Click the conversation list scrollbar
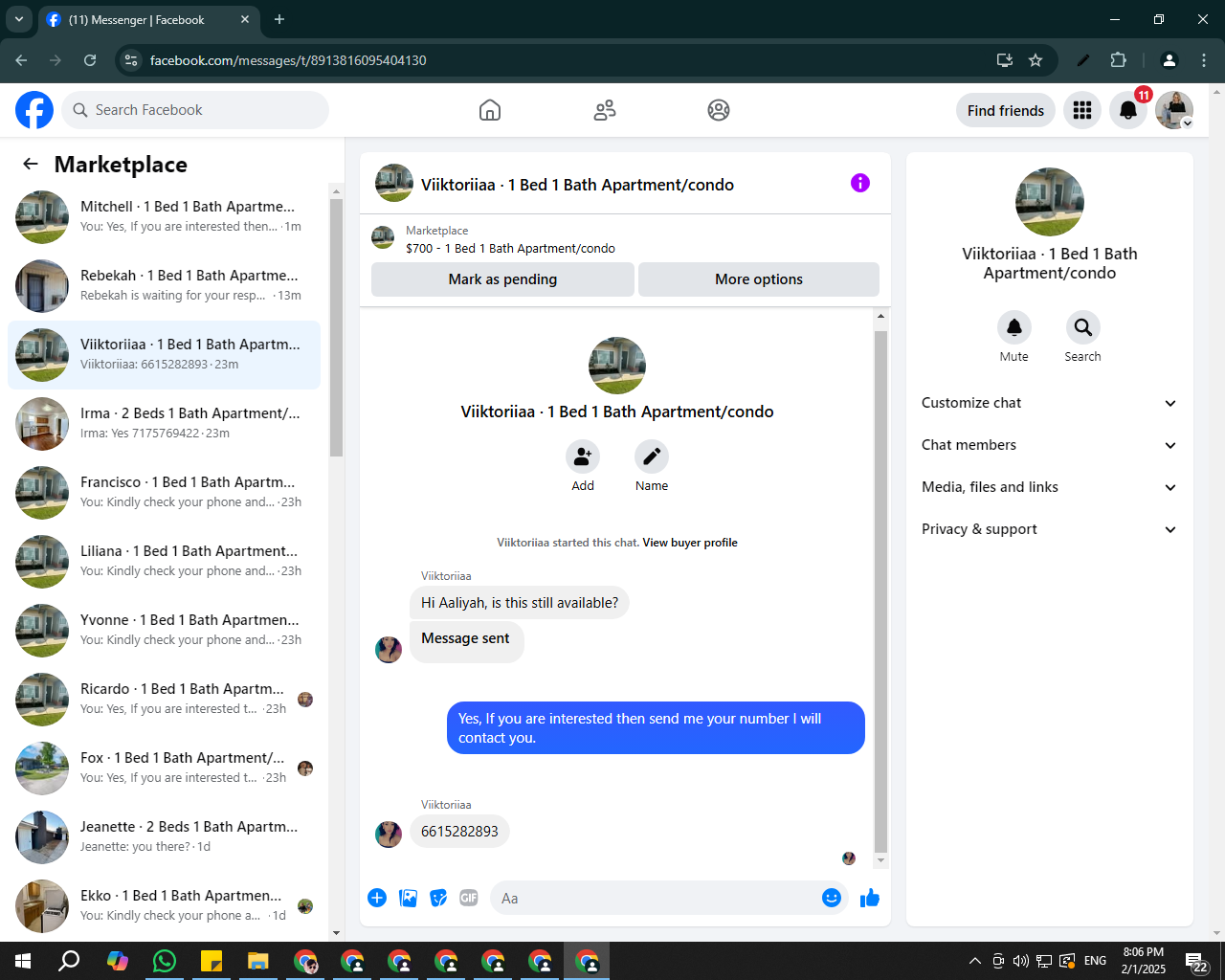 pos(336,327)
